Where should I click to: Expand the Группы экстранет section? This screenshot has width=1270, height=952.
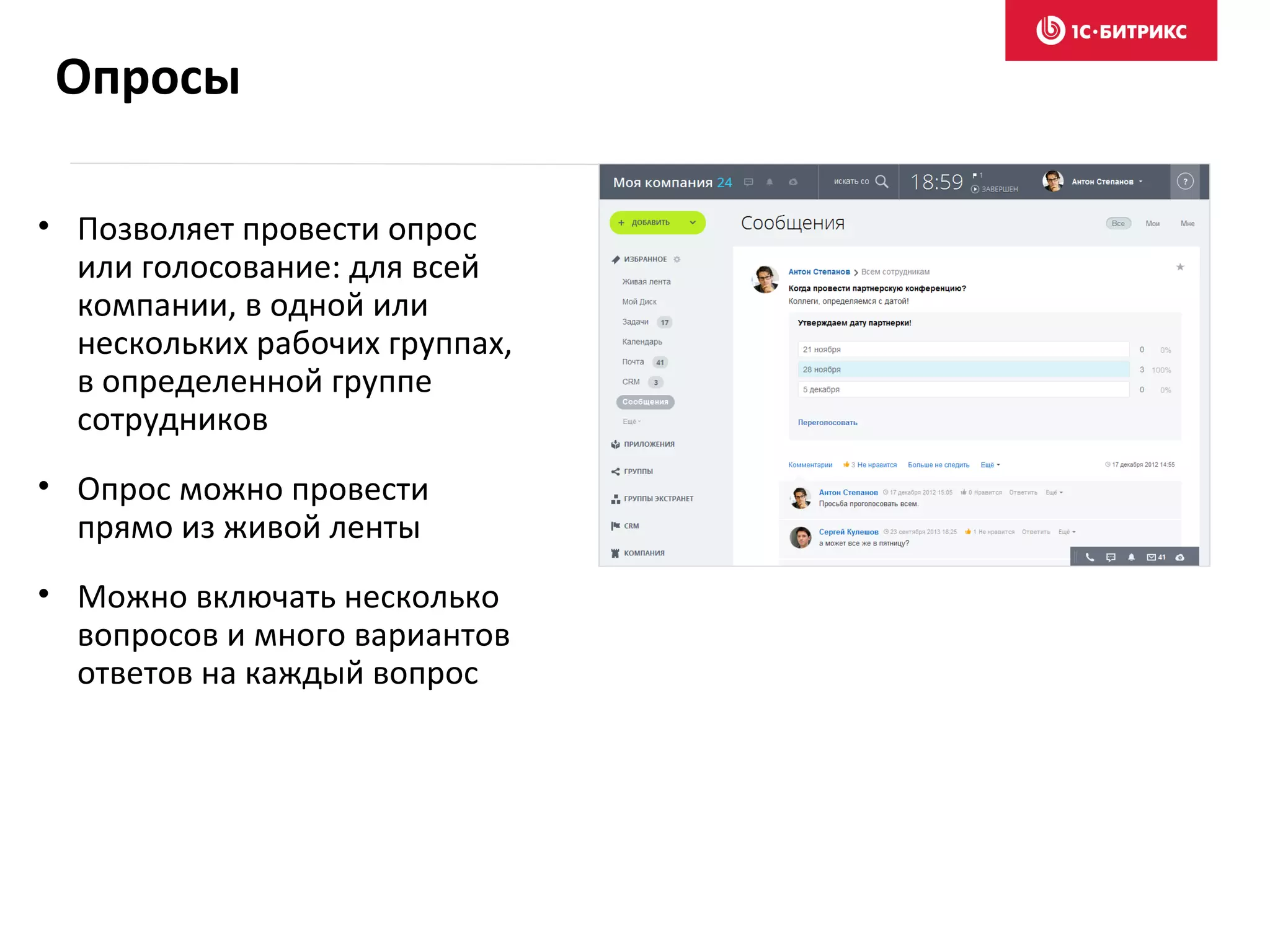coord(652,499)
